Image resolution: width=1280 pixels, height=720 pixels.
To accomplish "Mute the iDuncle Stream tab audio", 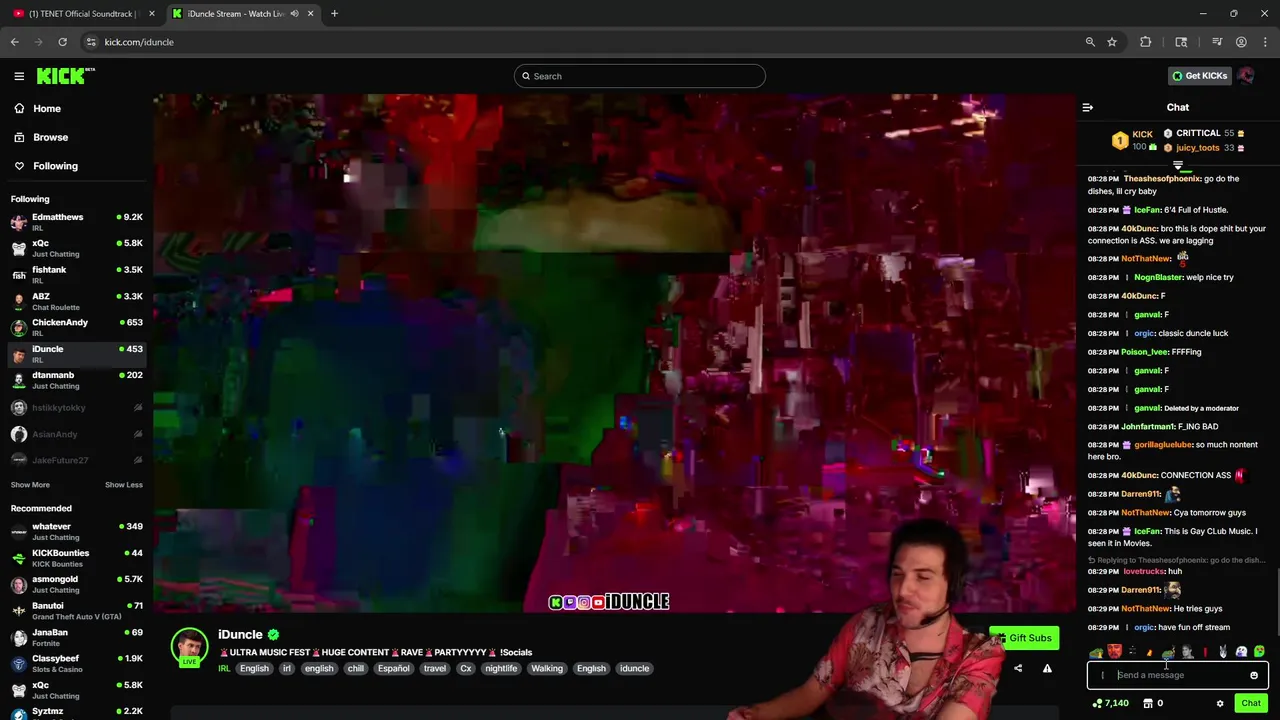I will 294,14.
